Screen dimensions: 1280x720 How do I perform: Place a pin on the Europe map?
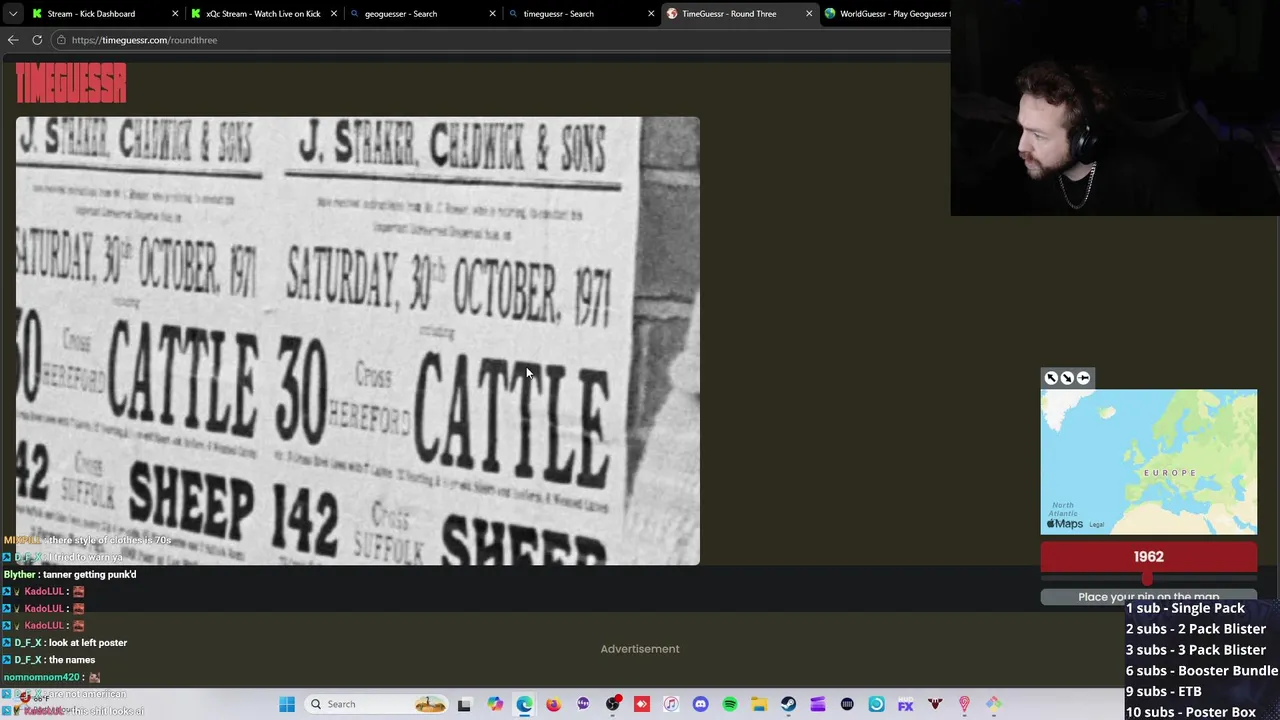(1148, 462)
